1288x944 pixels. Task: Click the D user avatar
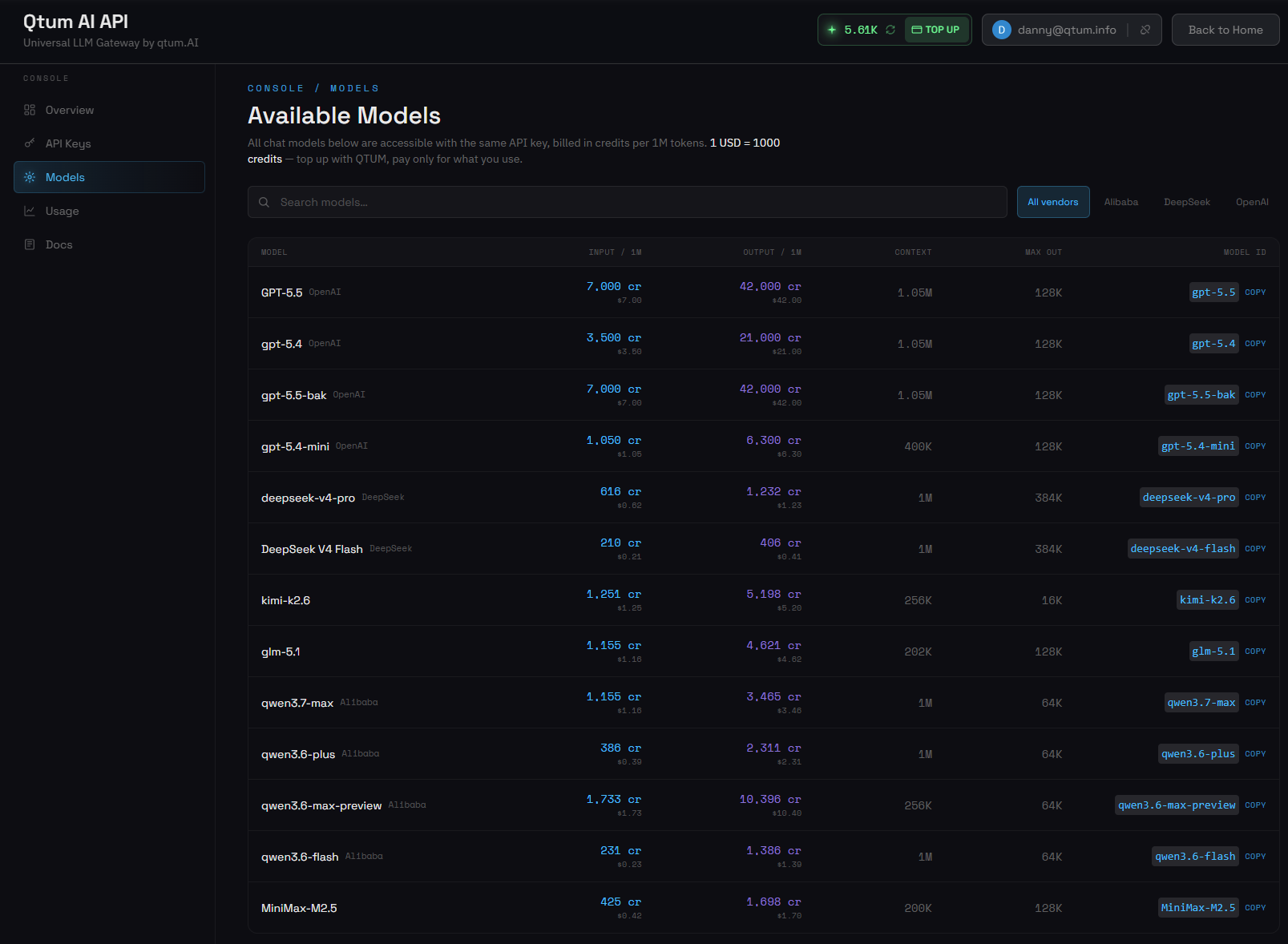(x=1001, y=30)
